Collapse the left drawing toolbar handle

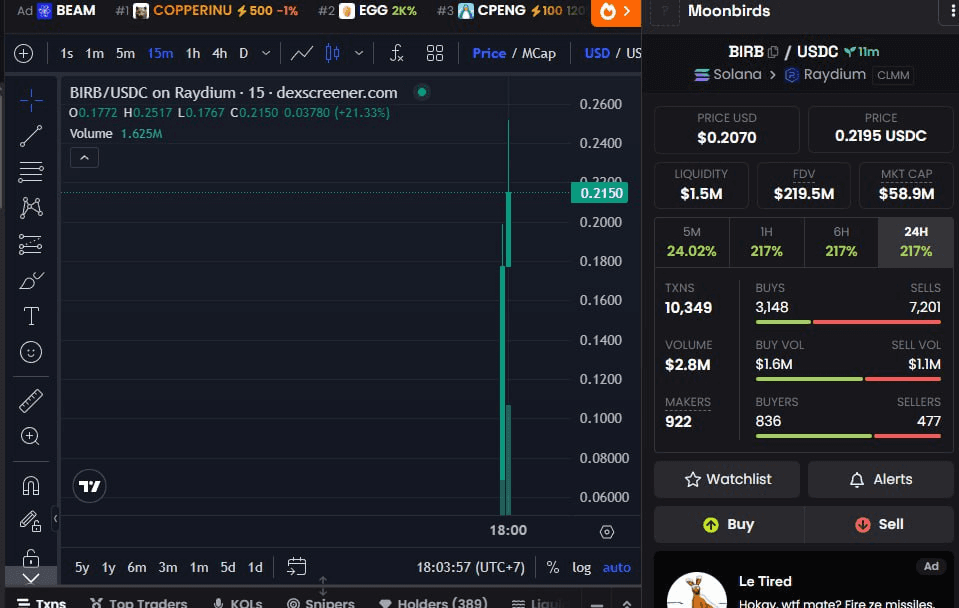tap(55, 519)
